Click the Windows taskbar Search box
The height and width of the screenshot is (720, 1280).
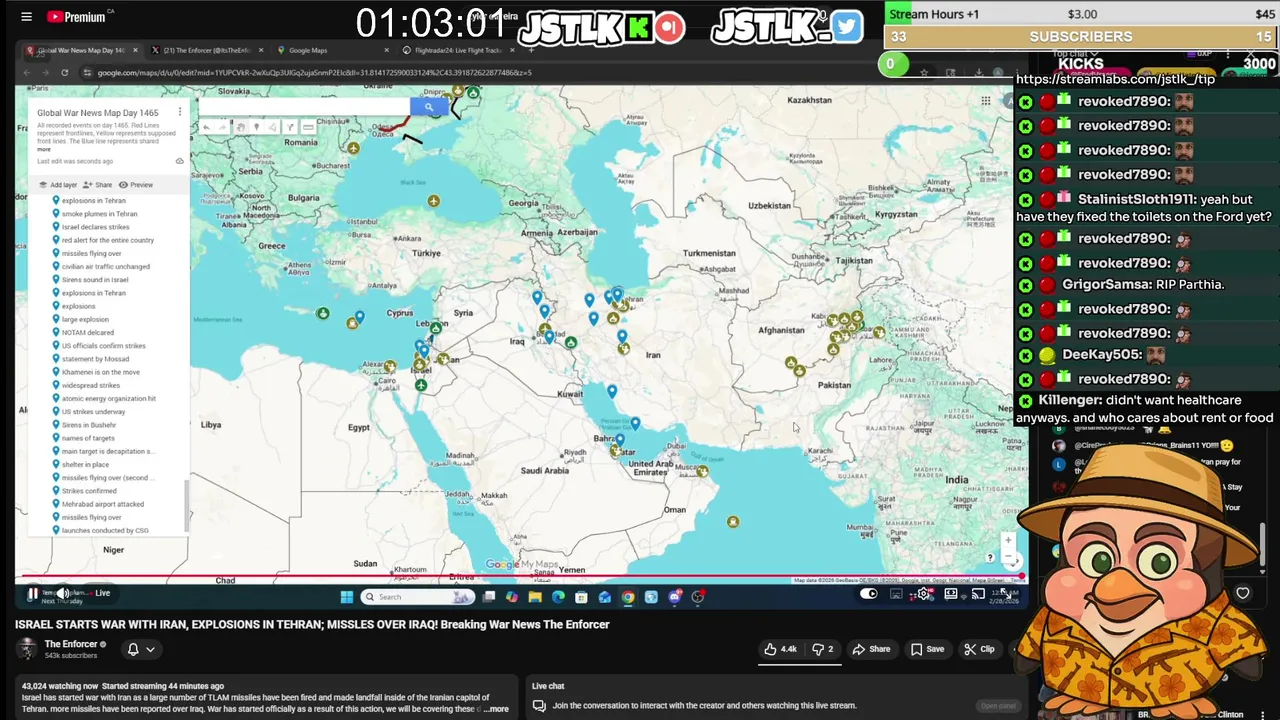416,597
